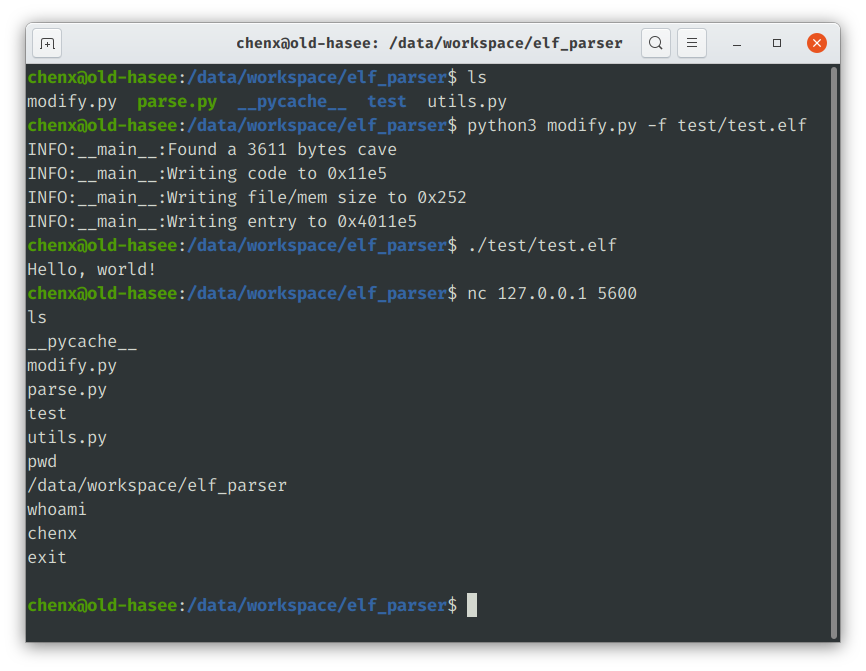This screenshot has width=866, height=671.
Task: Click the '/data/workspace/elf_parser' pwd output
Action: click(x=157, y=485)
